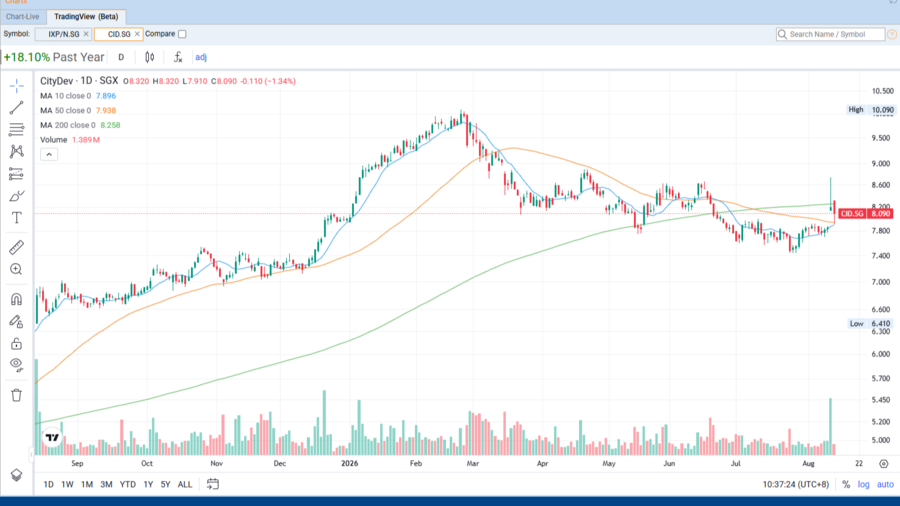Click the Low 6.410 price marker
Image resolution: width=900 pixels, height=506 pixels.
(871, 324)
